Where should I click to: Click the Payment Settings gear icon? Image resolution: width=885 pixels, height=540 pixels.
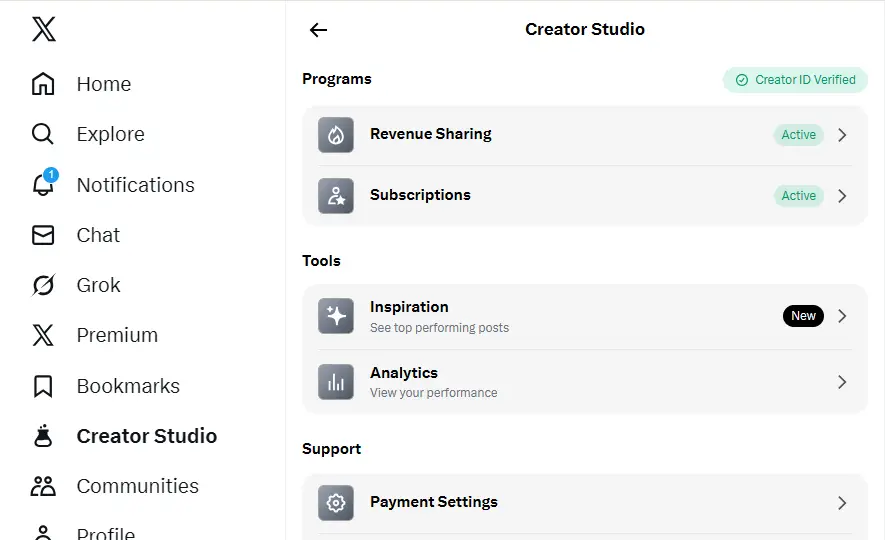coord(336,503)
